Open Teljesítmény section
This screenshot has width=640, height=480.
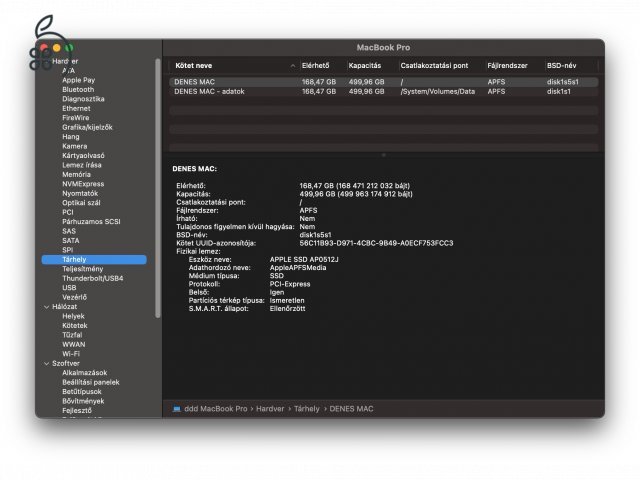[82, 269]
